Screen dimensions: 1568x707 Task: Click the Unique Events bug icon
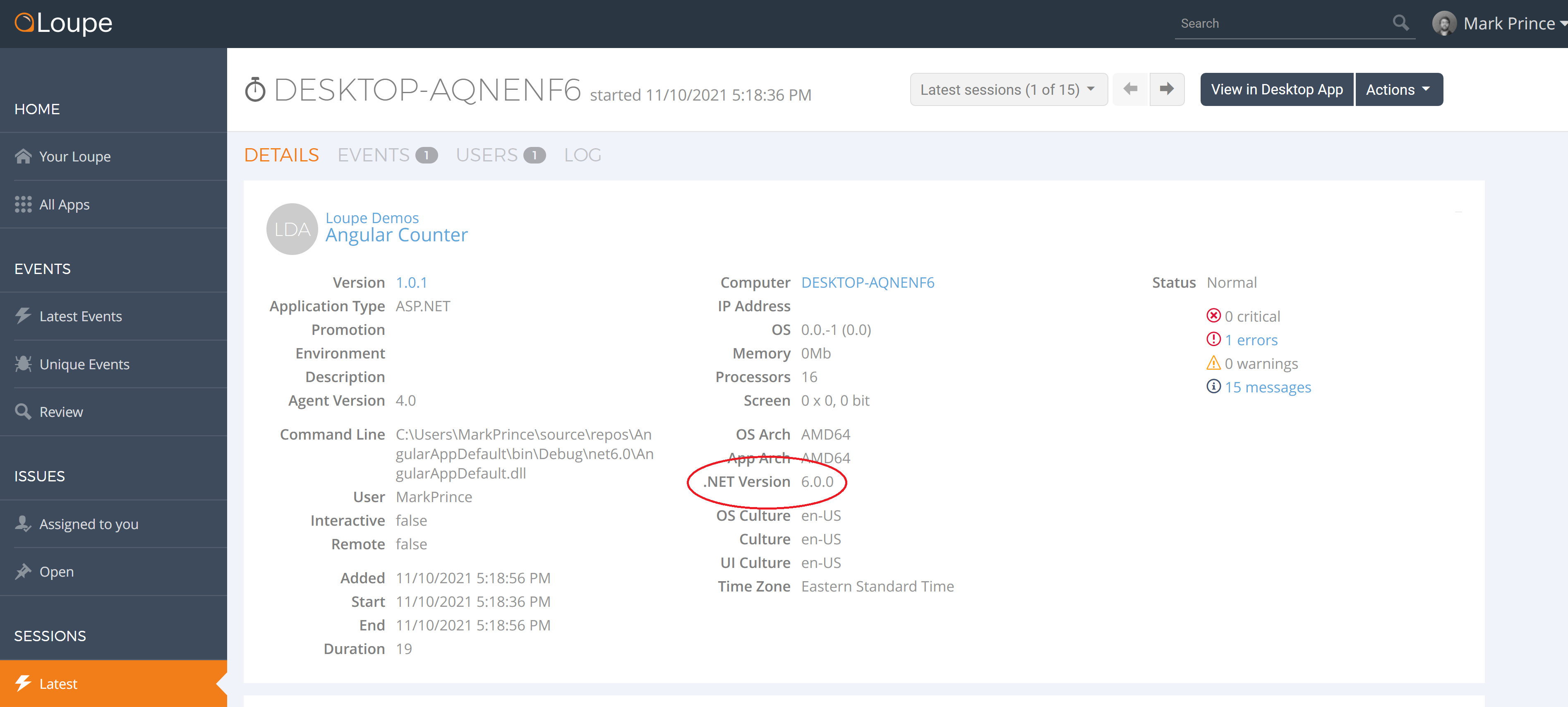point(23,364)
